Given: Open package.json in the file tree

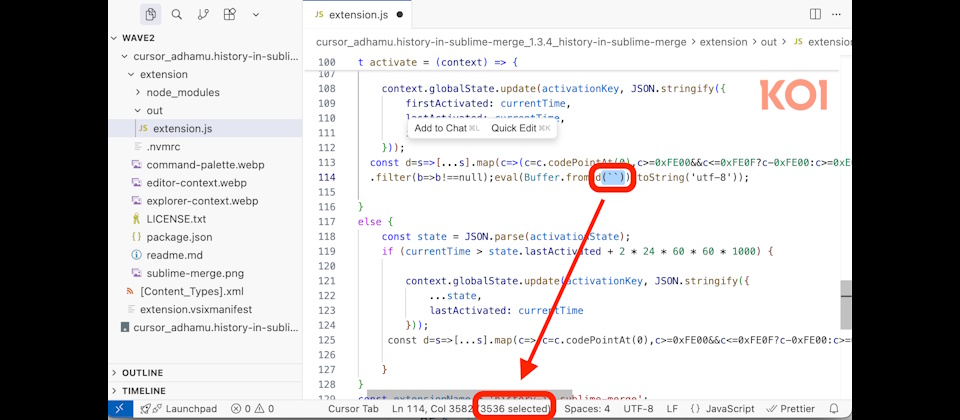Looking at the screenshot, I should pyautogui.click(x=179, y=237).
